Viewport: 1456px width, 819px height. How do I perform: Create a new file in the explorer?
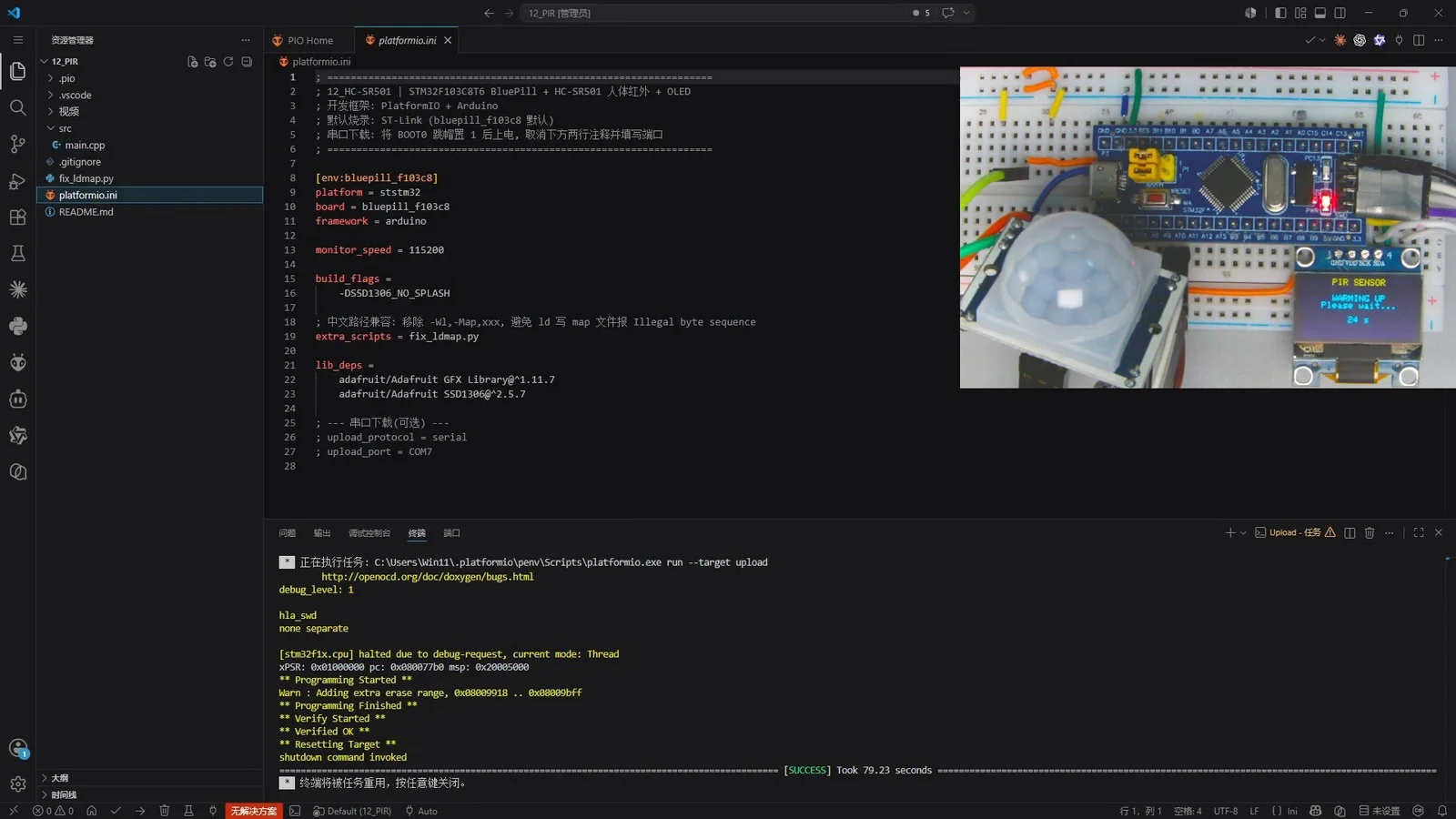(x=192, y=62)
